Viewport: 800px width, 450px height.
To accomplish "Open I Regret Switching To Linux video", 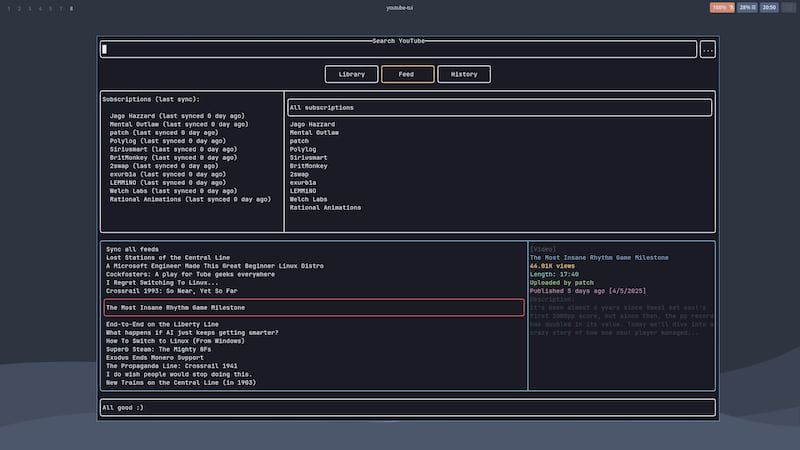I will [x=162, y=283].
